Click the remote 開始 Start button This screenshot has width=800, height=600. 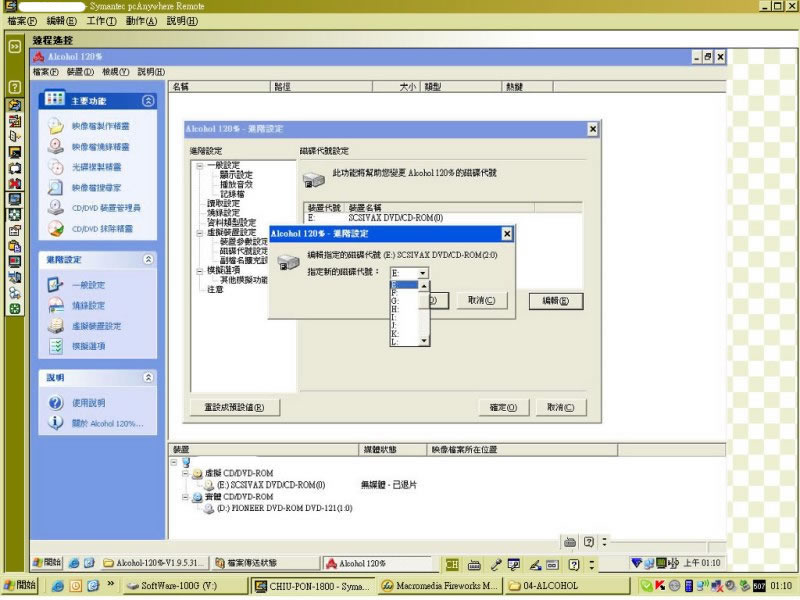[x=46, y=563]
